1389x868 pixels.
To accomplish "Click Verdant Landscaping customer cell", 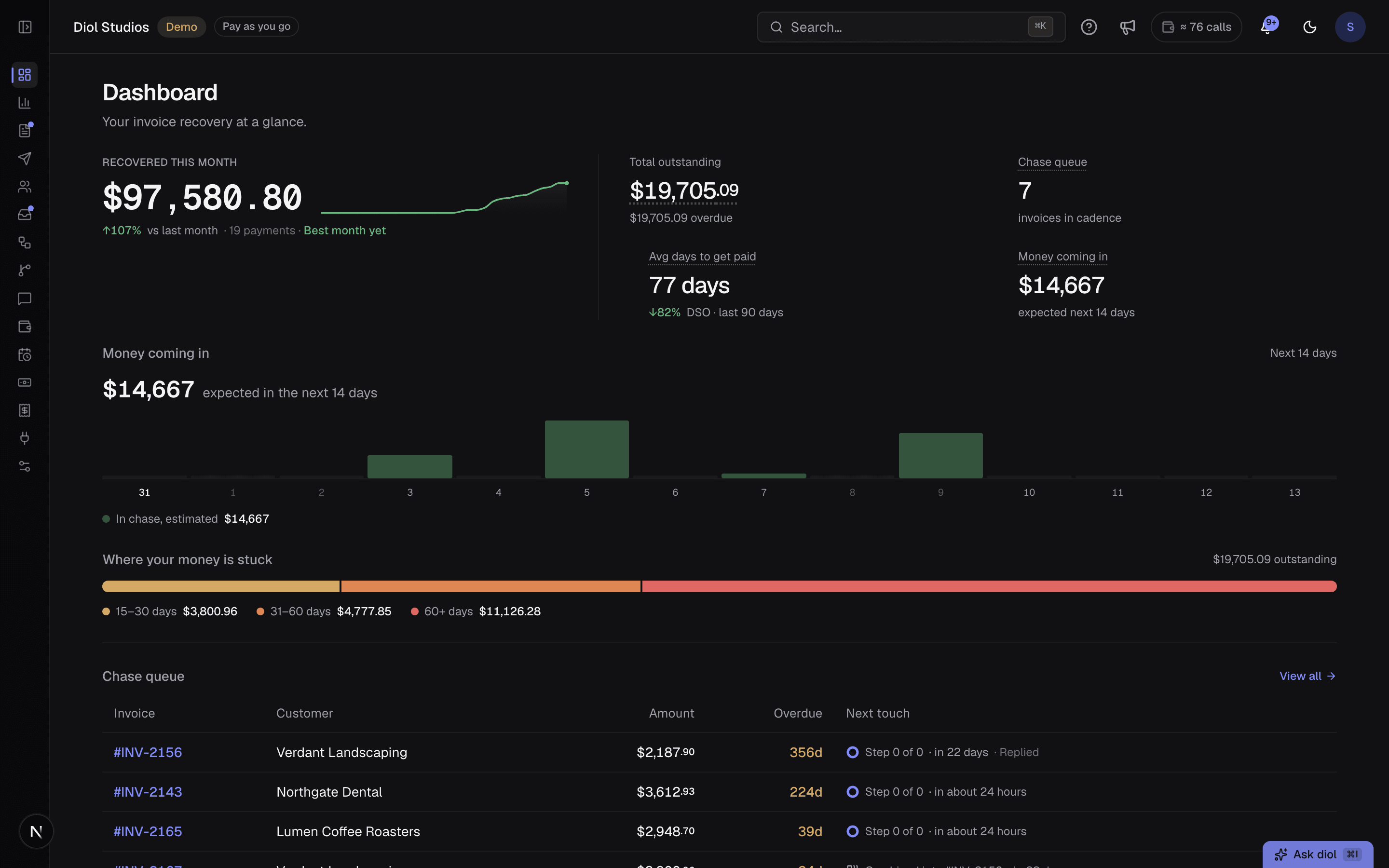I will click(x=341, y=752).
